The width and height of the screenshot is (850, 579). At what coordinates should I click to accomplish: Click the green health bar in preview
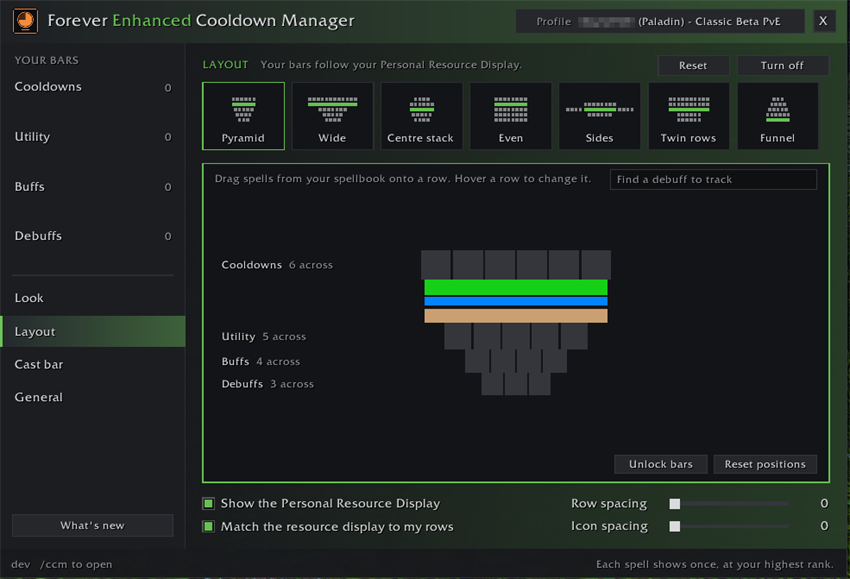coord(516,287)
